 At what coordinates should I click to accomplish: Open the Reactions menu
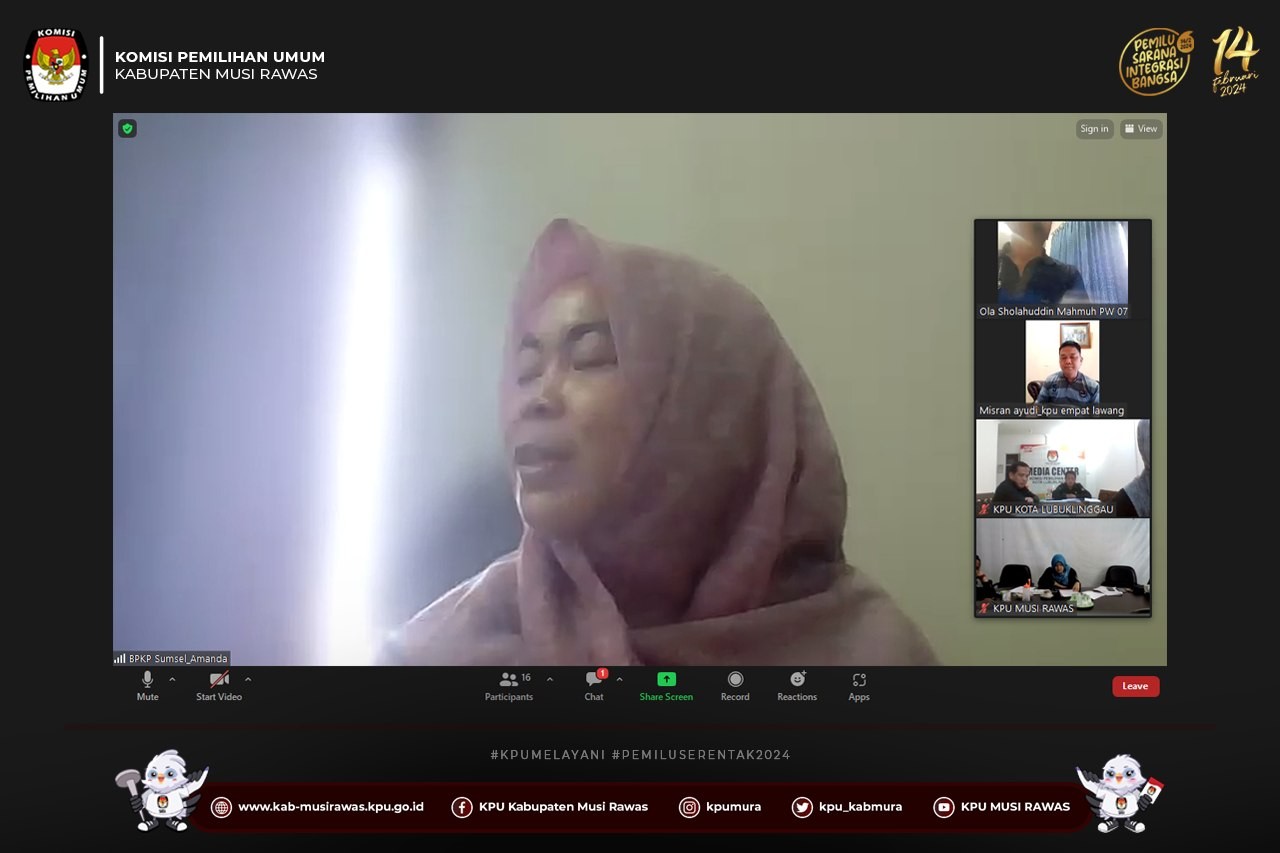tap(797, 685)
